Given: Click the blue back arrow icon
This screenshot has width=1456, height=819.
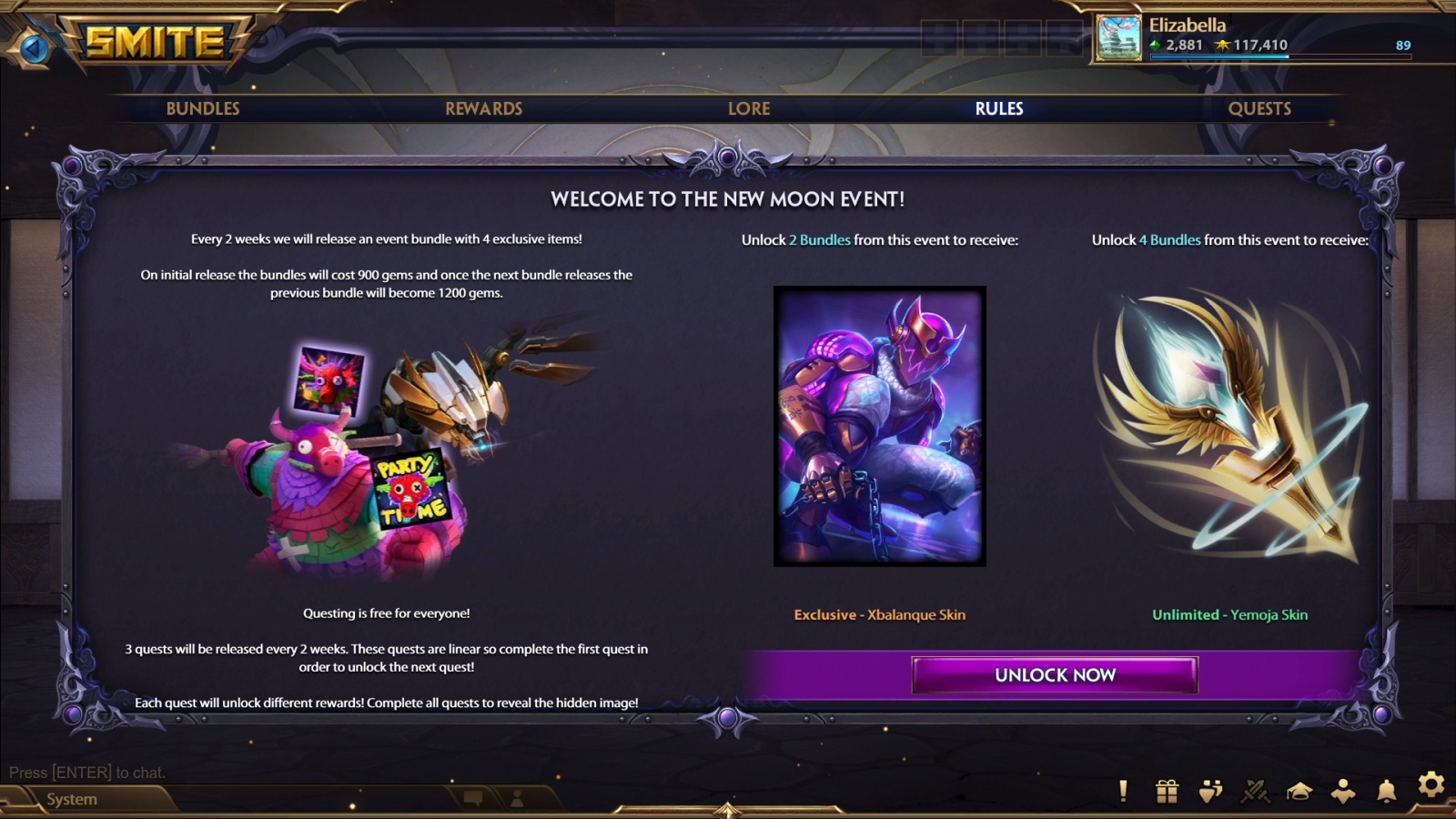Looking at the screenshot, I should [x=35, y=47].
